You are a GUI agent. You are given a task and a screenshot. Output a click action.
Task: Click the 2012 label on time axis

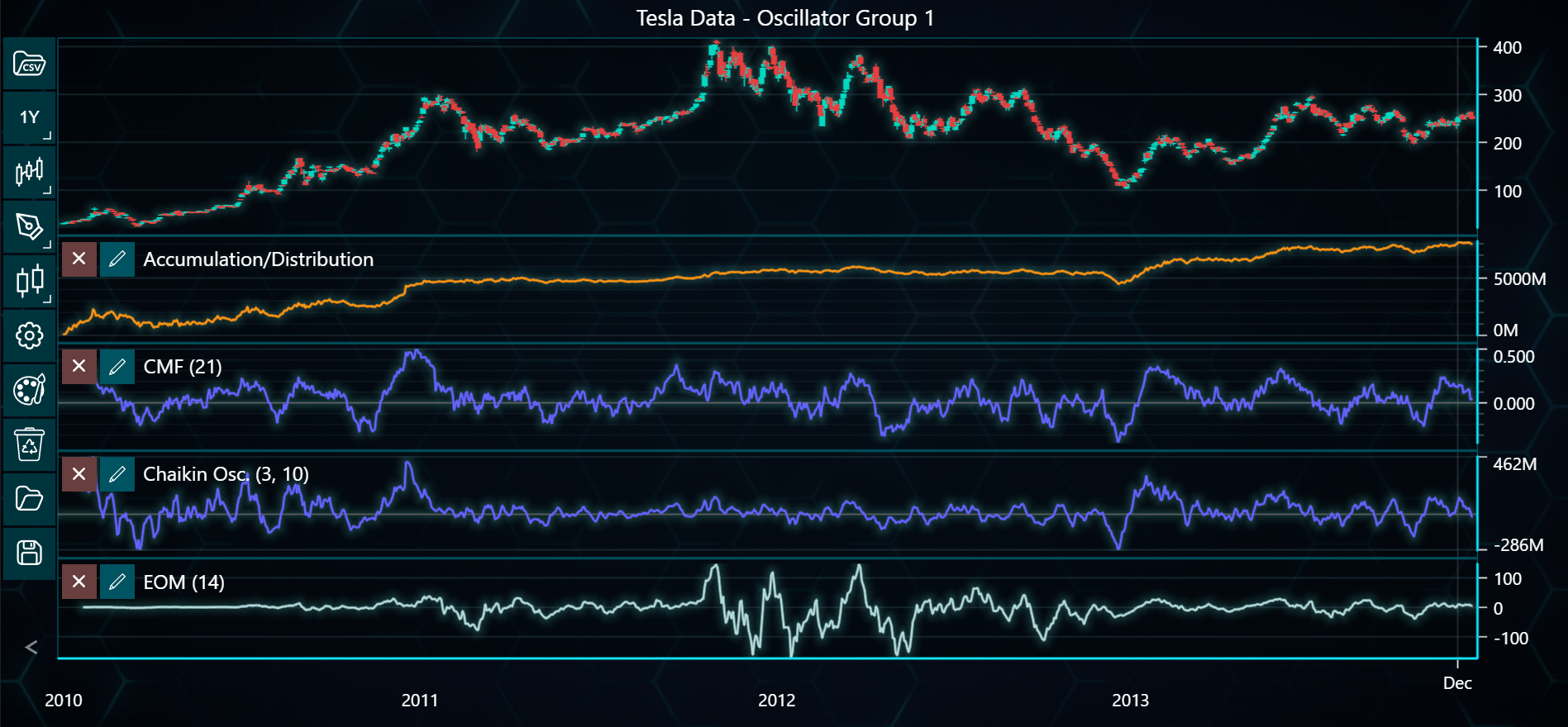[777, 701]
